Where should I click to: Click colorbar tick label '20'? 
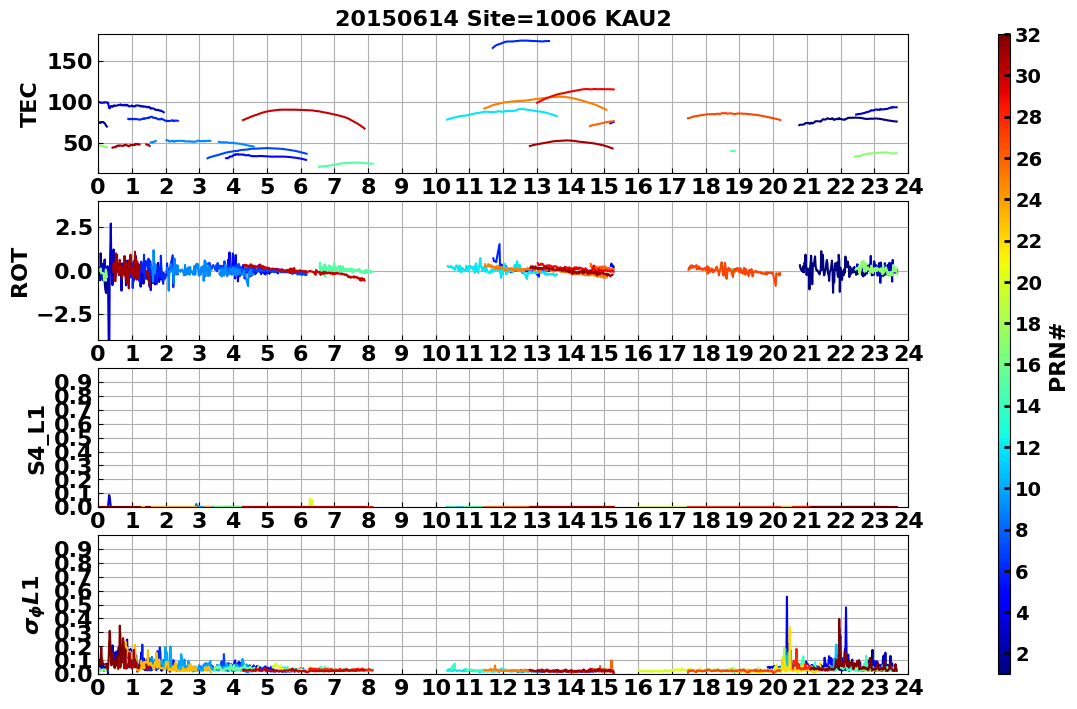pos(1028,282)
